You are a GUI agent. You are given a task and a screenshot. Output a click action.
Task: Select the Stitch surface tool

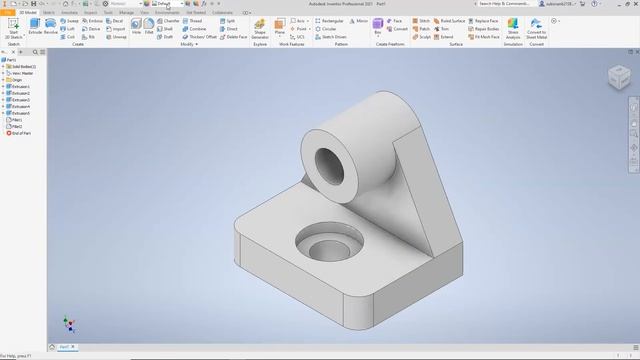[x=421, y=21]
